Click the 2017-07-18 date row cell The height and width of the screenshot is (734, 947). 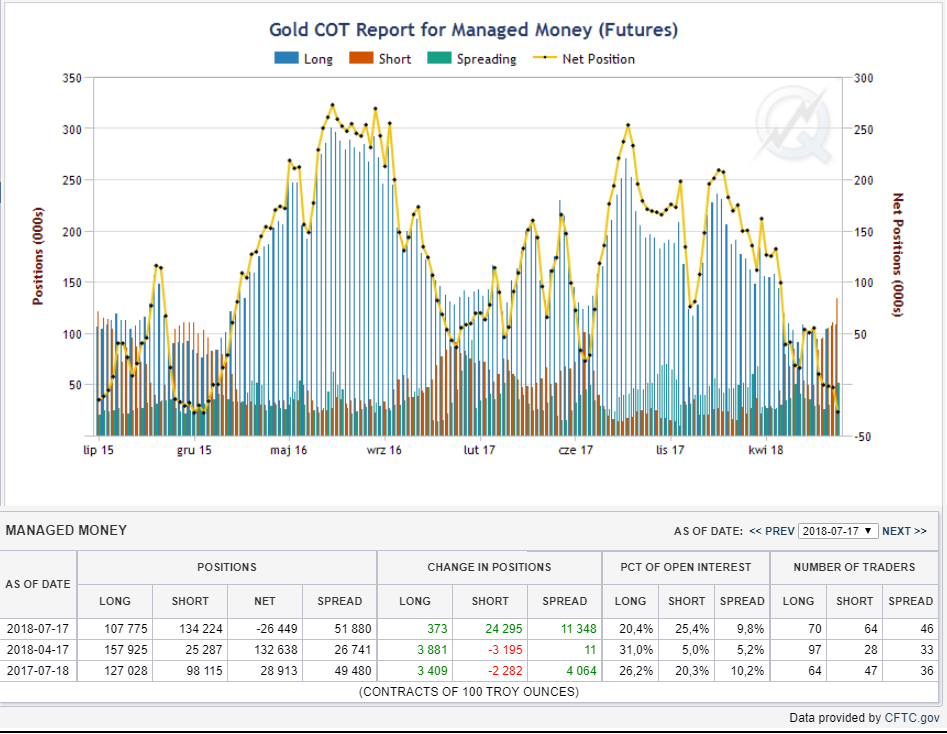(x=38, y=671)
